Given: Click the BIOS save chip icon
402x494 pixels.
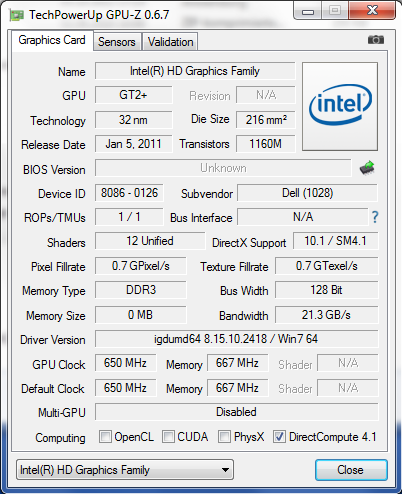Looking at the screenshot, I should 367,168.
